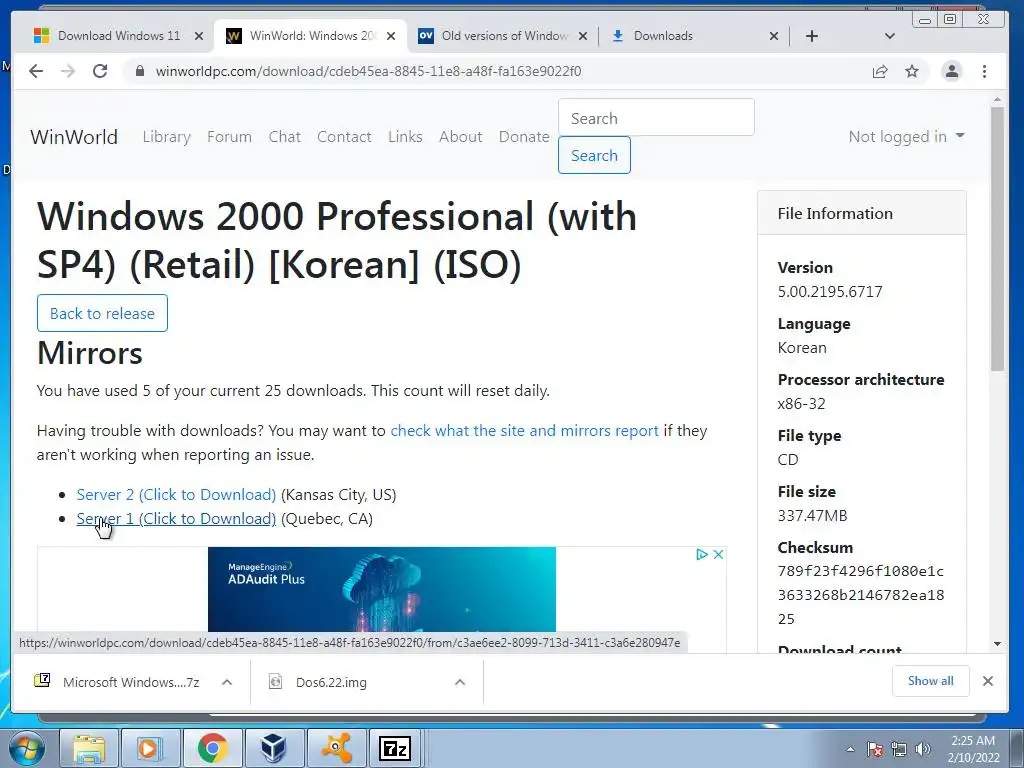Download from Server 1 Quebec

click(x=176, y=519)
